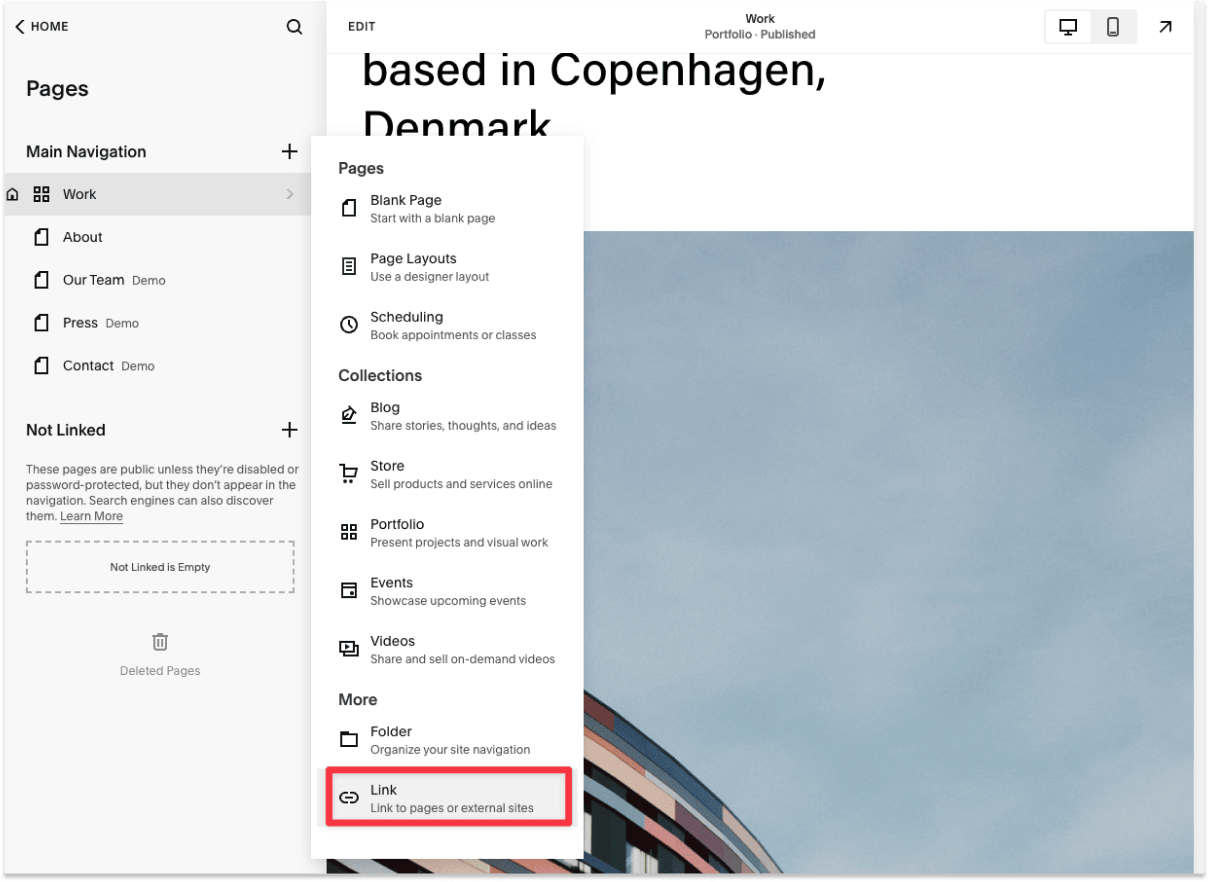Open the page search magnifier icon
The height and width of the screenshot is (882, 1209).
coord(294,26)
